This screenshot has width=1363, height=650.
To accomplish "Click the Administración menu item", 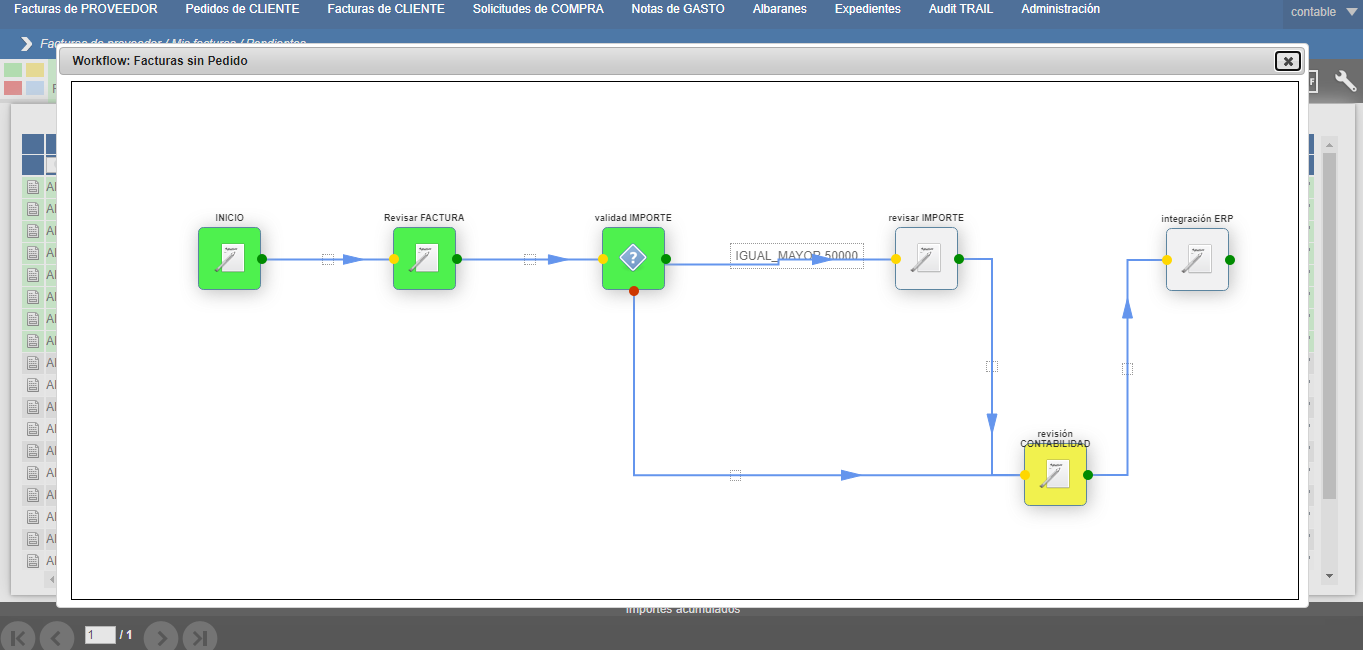I will 1060,9.
